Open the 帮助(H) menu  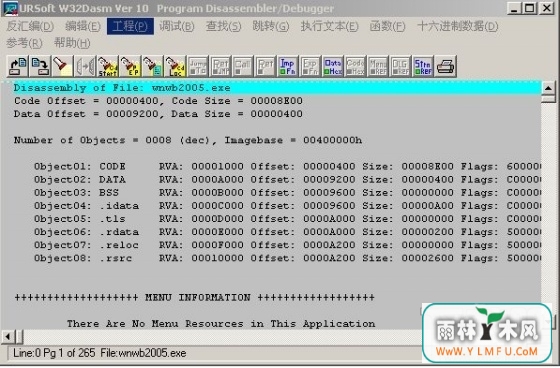tap(72, 43)
